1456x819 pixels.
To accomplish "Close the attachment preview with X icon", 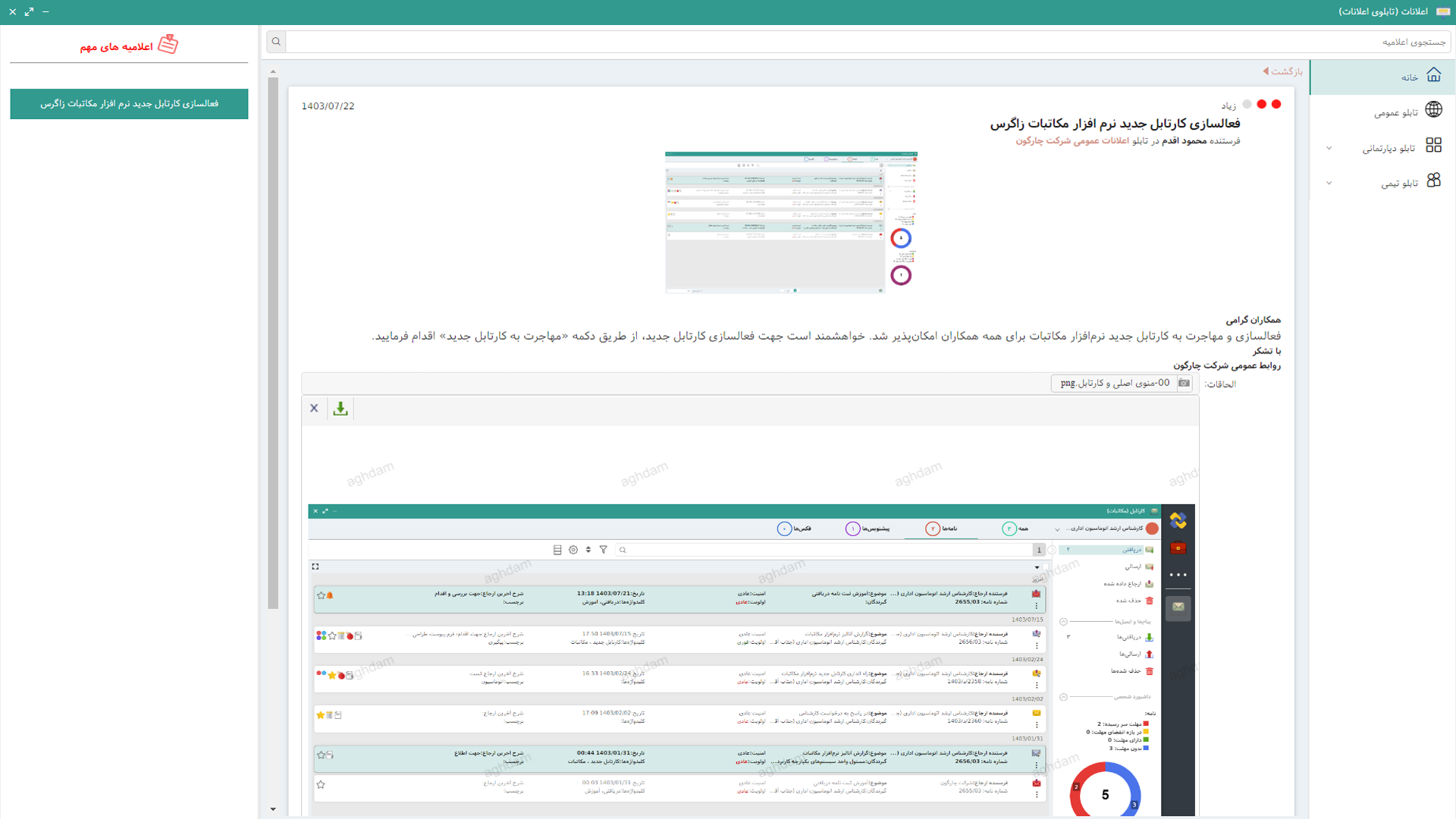I will 314,409.
